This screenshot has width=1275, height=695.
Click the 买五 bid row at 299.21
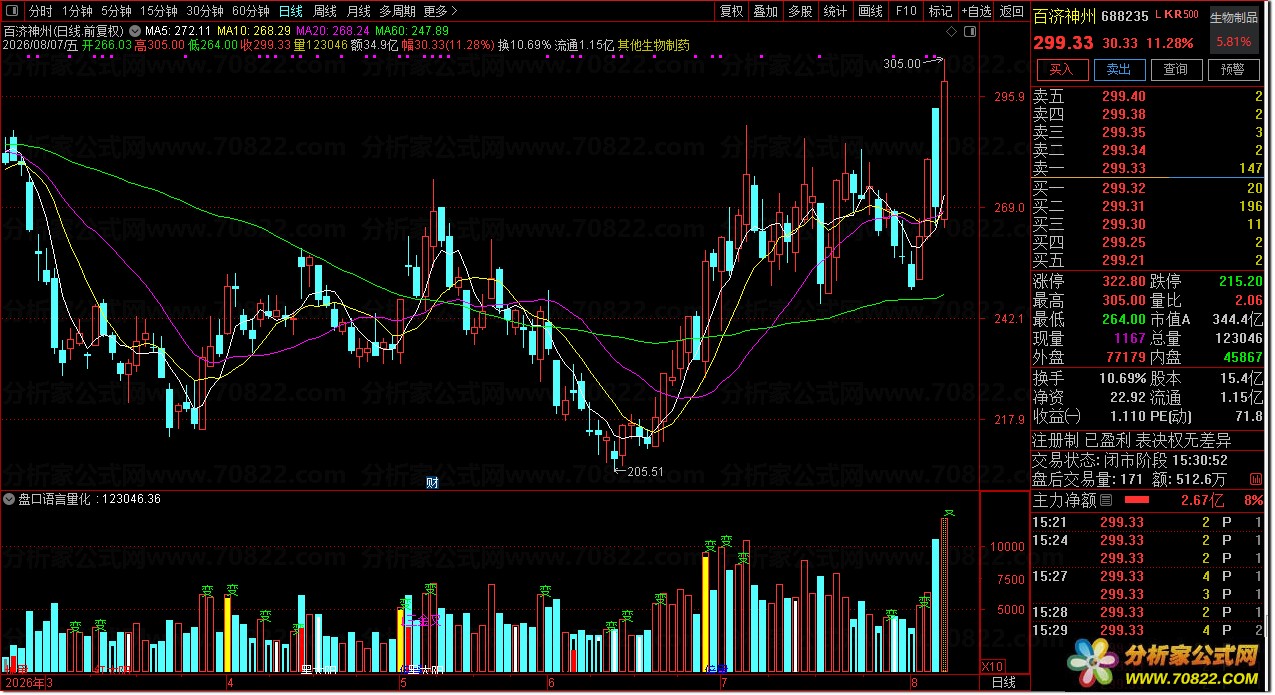pos(1149,260)
